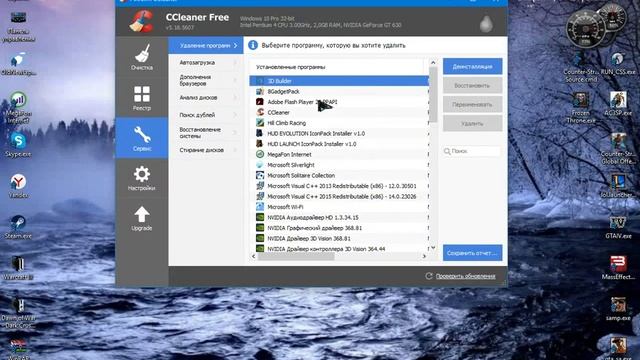Screen dimensions: 640x360
Task: Launch GTAIV.exe desktop shortcut
Action: 618,227
